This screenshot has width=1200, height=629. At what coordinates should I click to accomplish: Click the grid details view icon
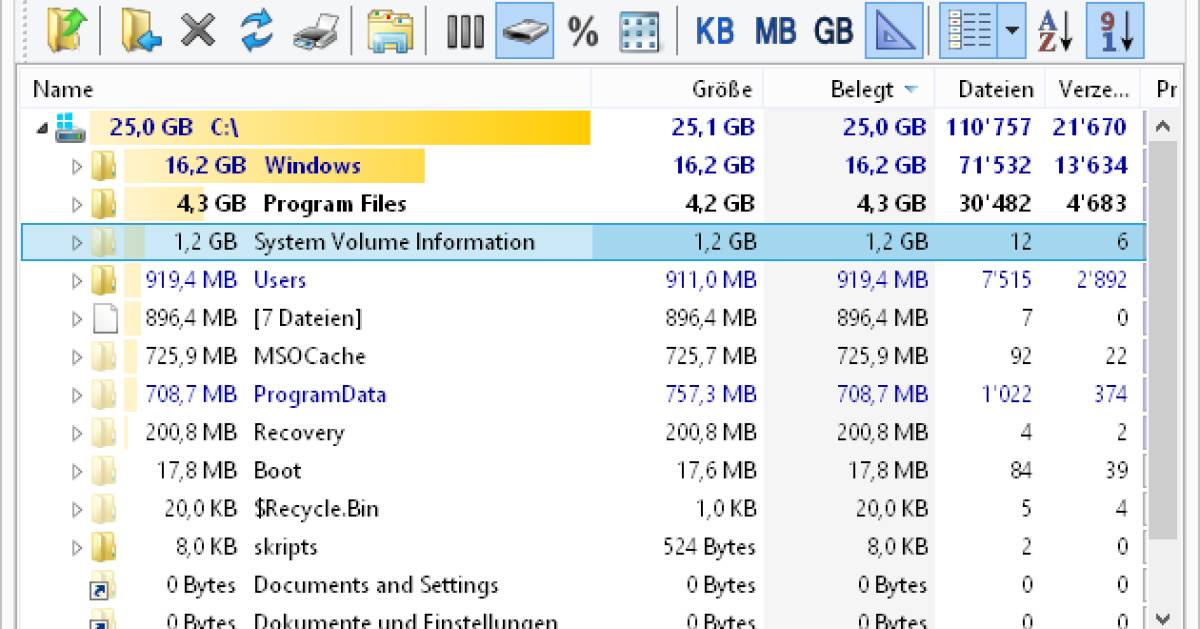pyautogui.click(x=639, y=32)
